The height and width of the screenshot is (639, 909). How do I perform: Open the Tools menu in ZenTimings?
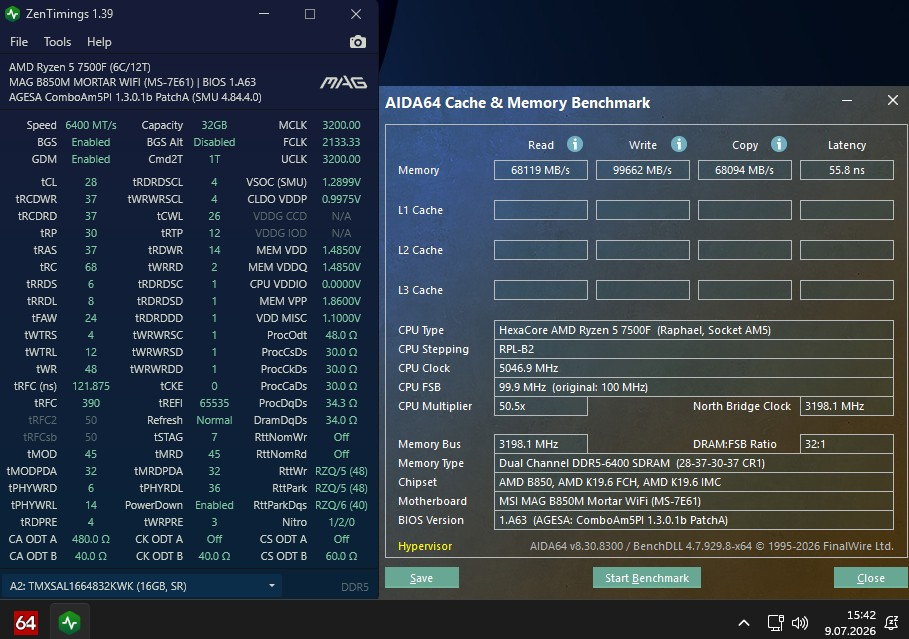57,42
